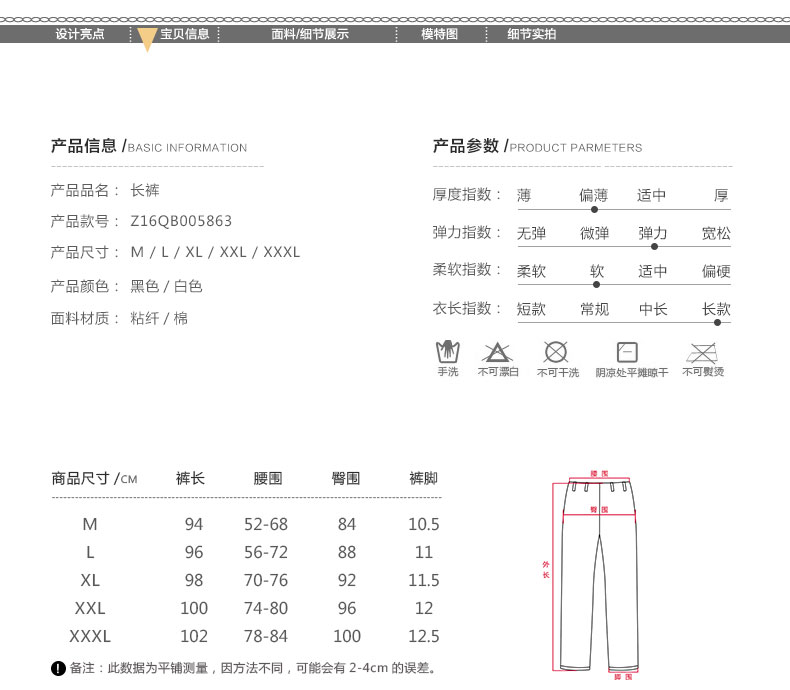The width and height of the screenshot is (790, 690).
Task: Click pants length value 102
Action: point(194,636)
